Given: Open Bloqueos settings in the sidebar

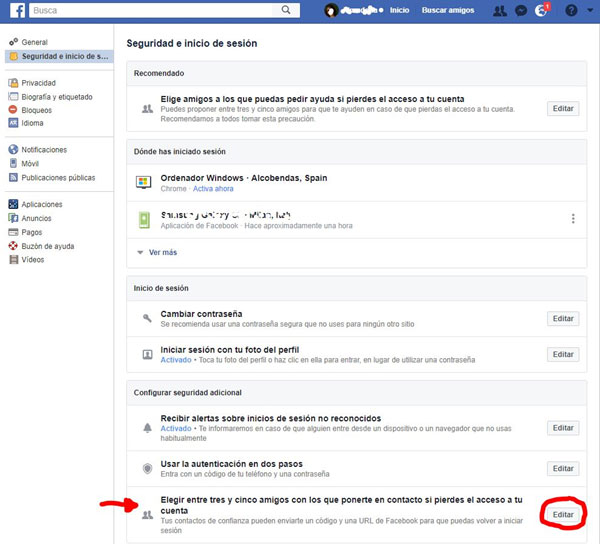Looking at the screenshot, I should tap(36, 110).
